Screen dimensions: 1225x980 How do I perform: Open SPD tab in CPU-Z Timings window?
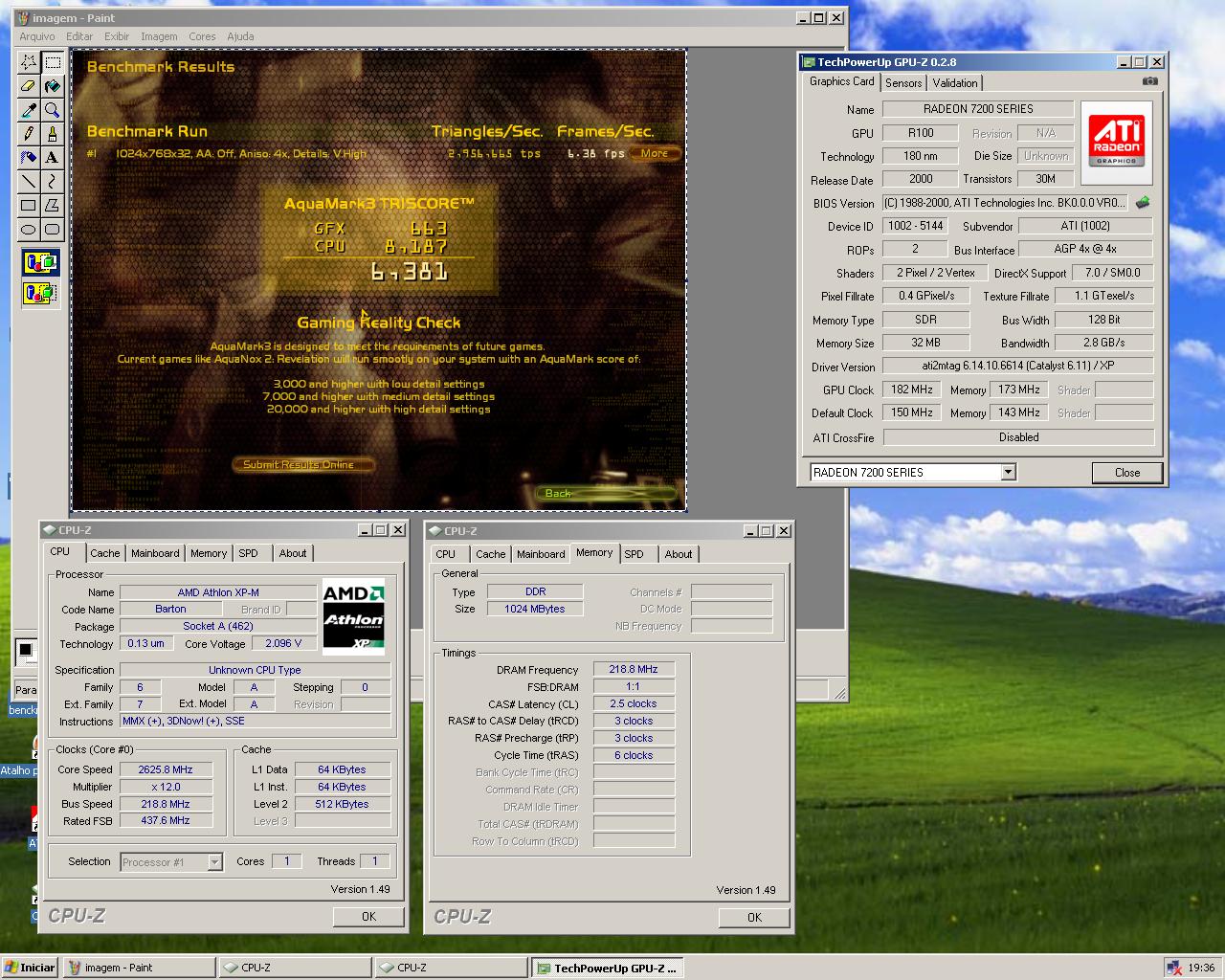[634, 554]
